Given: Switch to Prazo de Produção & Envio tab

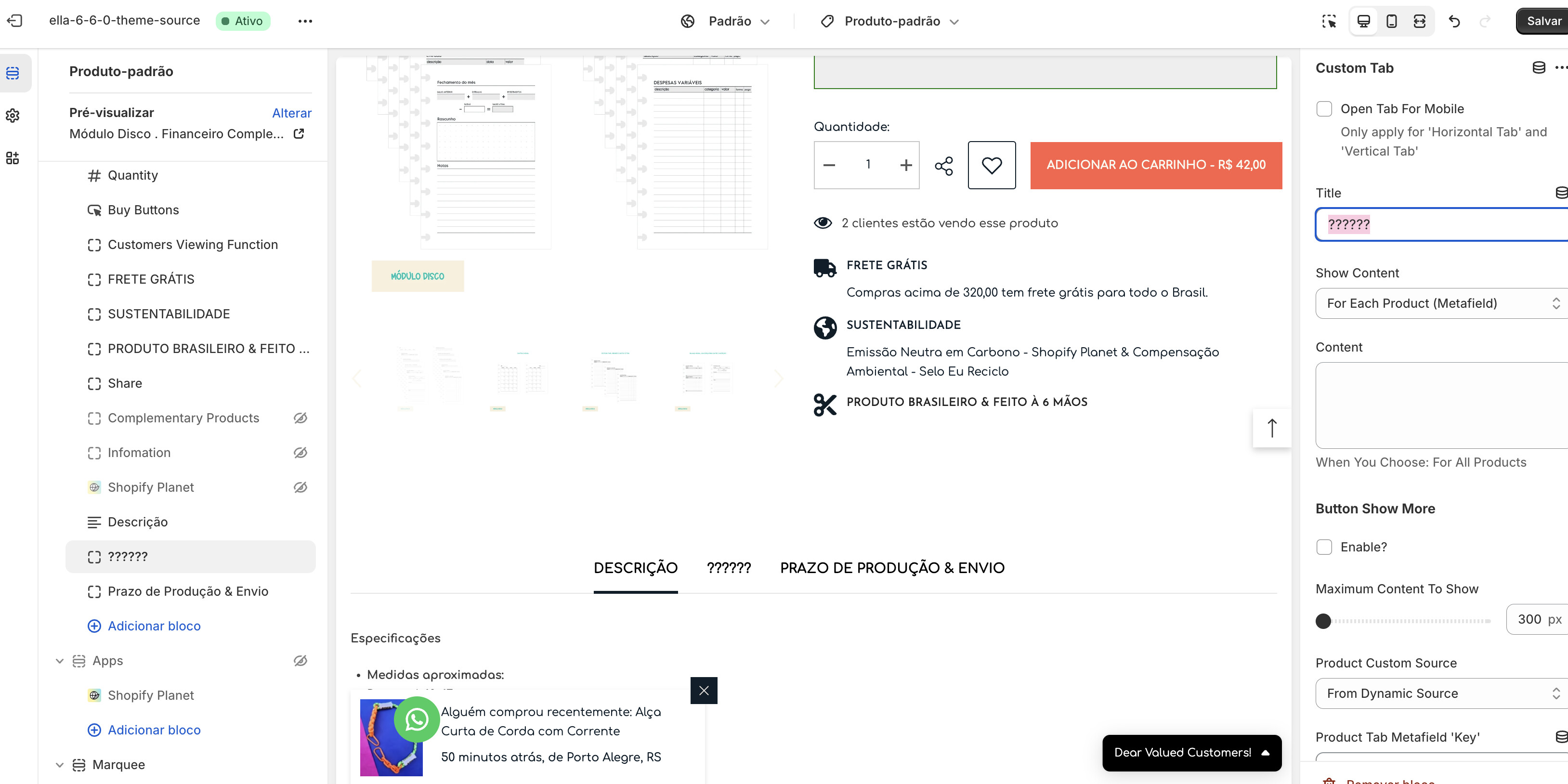Looking at the screenshot, I should (892, 568).
